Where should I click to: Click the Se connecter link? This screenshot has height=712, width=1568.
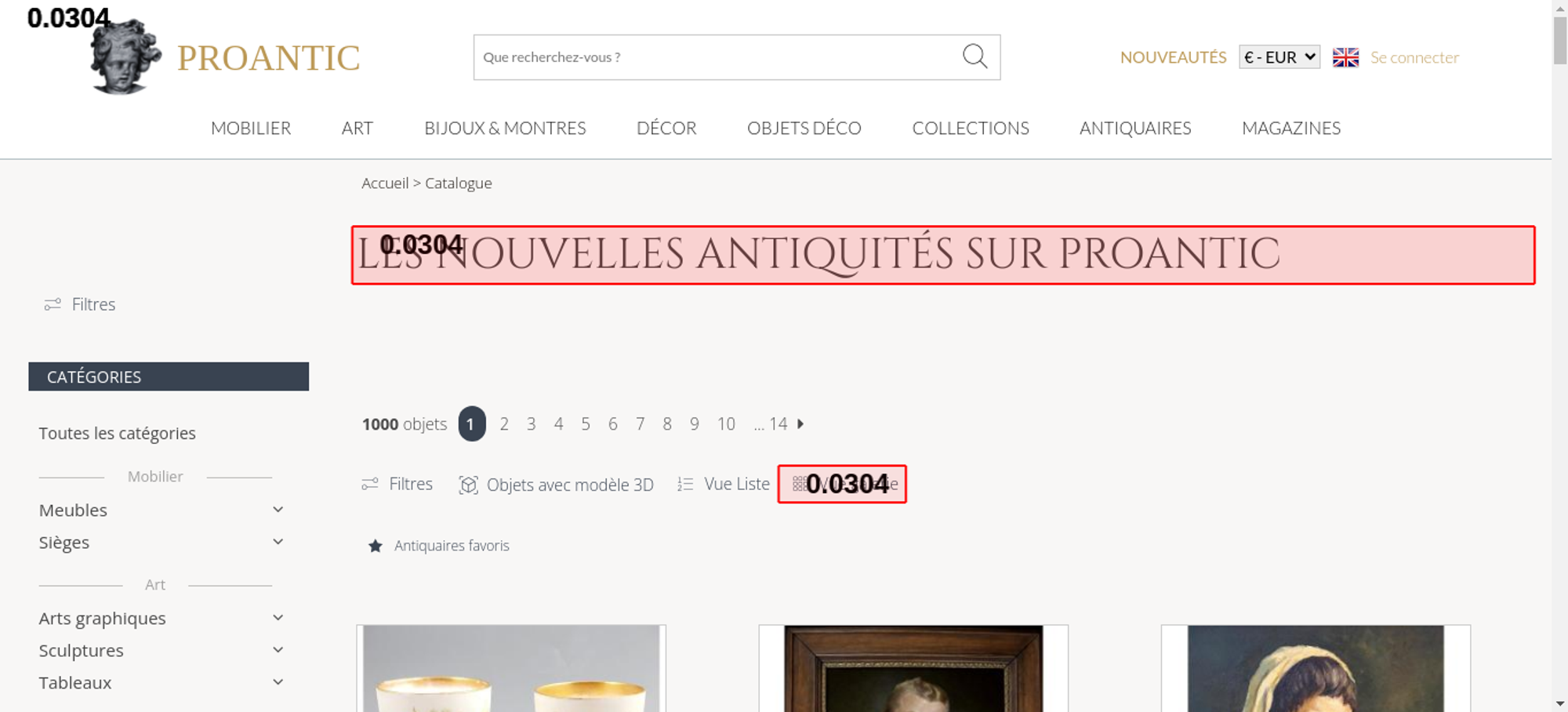1414,57
